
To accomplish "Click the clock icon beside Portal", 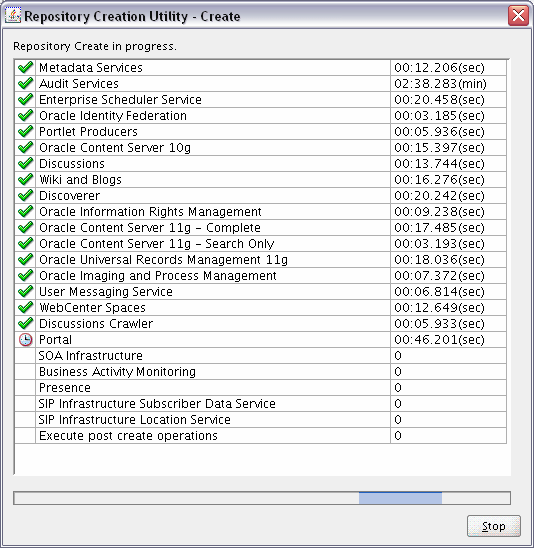I will pos(26,339).
